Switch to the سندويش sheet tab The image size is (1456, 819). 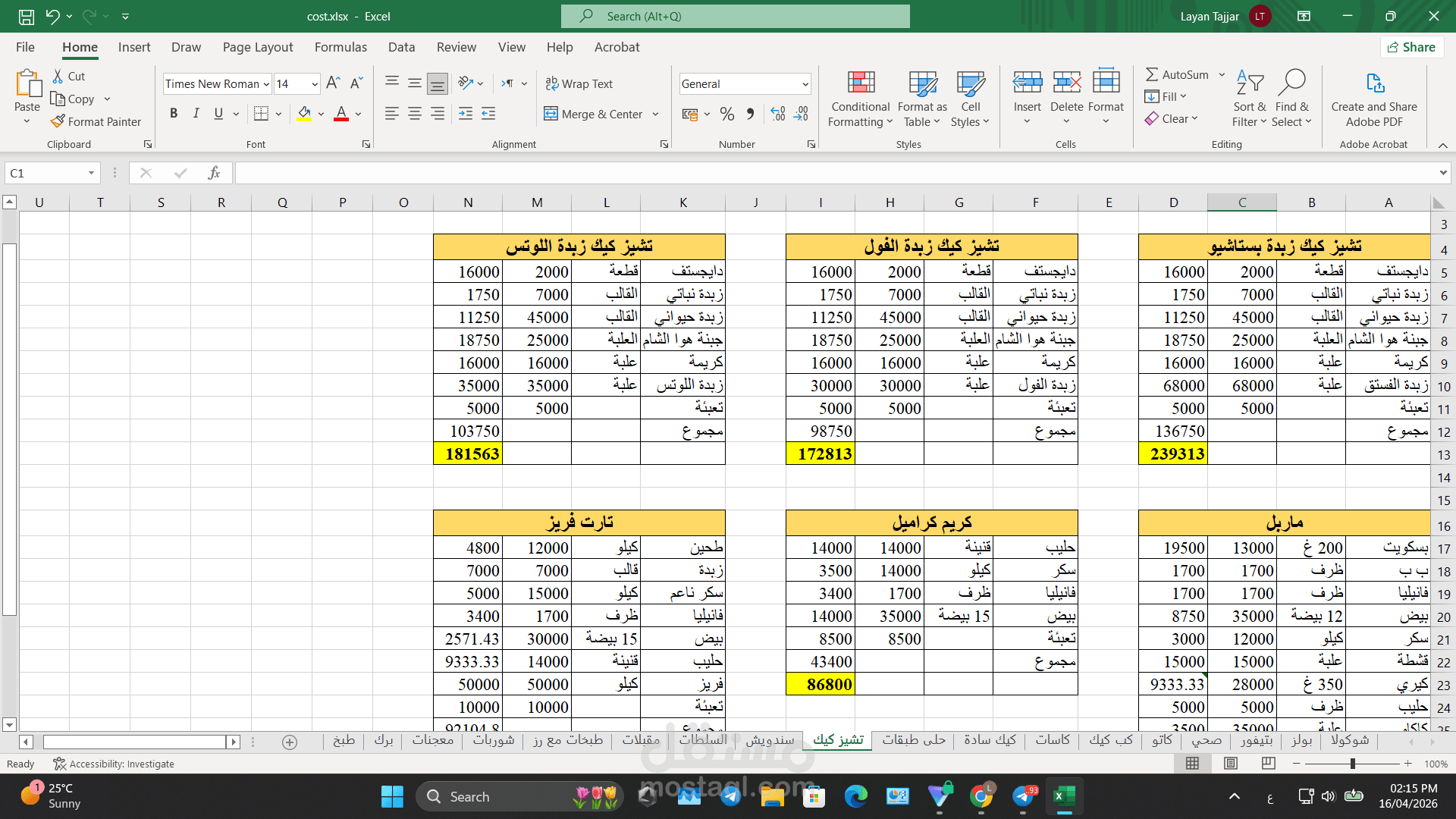[x=770, y=740]
